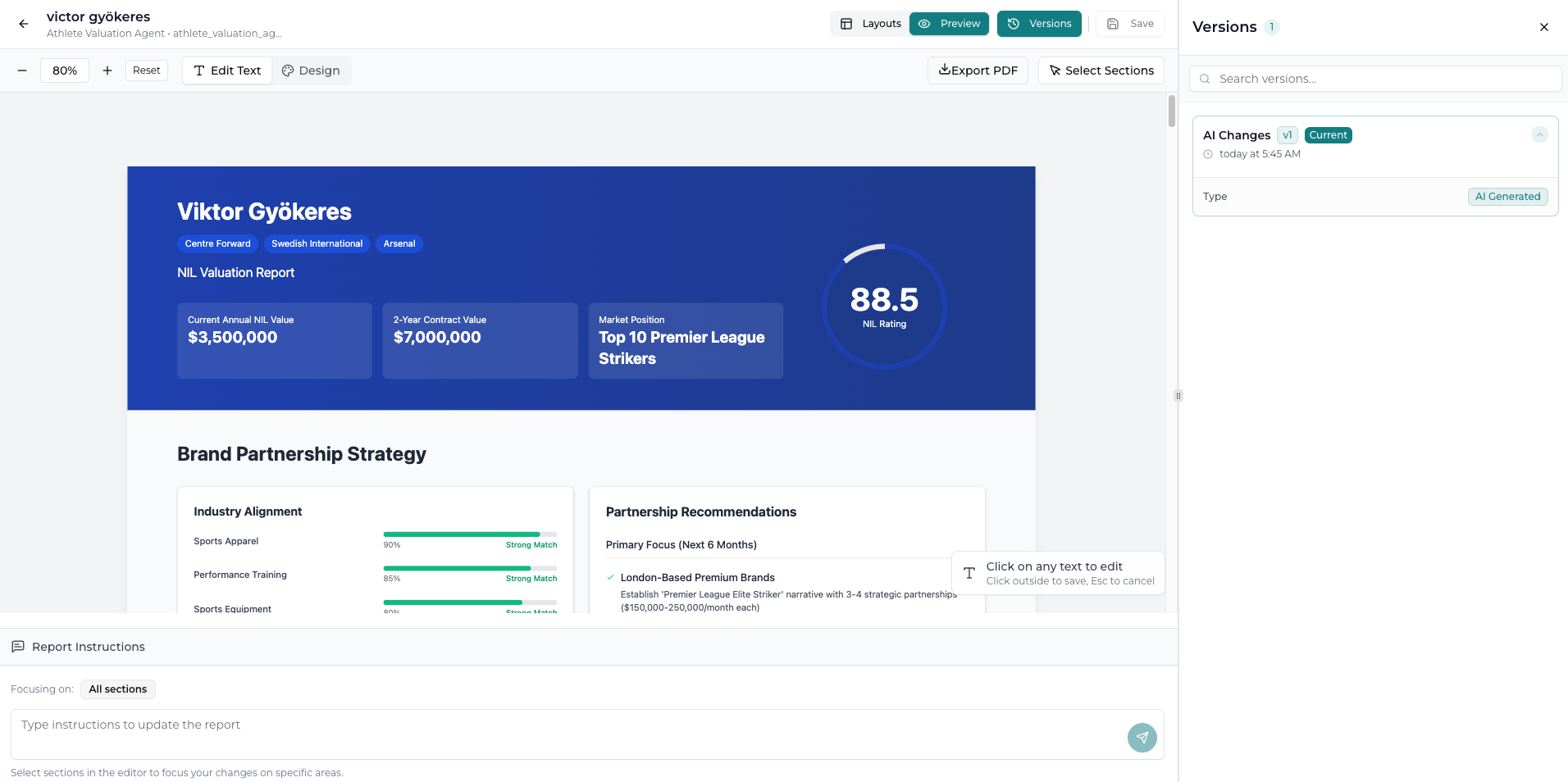The width and height of the screenshot is (1568, 782).
Task: Click the back arrow icon
Action: coord(24,24)
